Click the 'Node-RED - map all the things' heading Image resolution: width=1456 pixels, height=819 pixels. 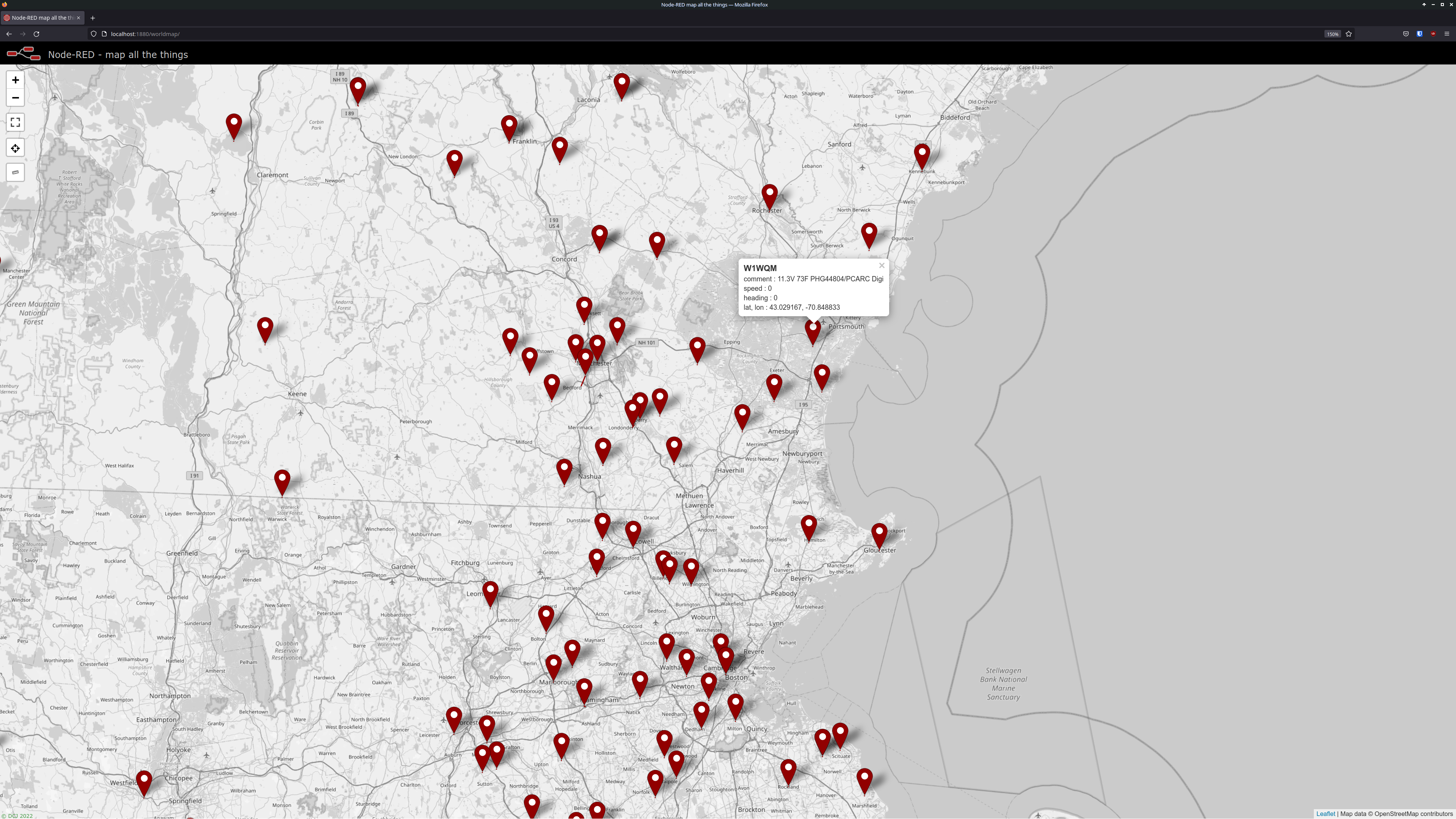click(118, 55)
